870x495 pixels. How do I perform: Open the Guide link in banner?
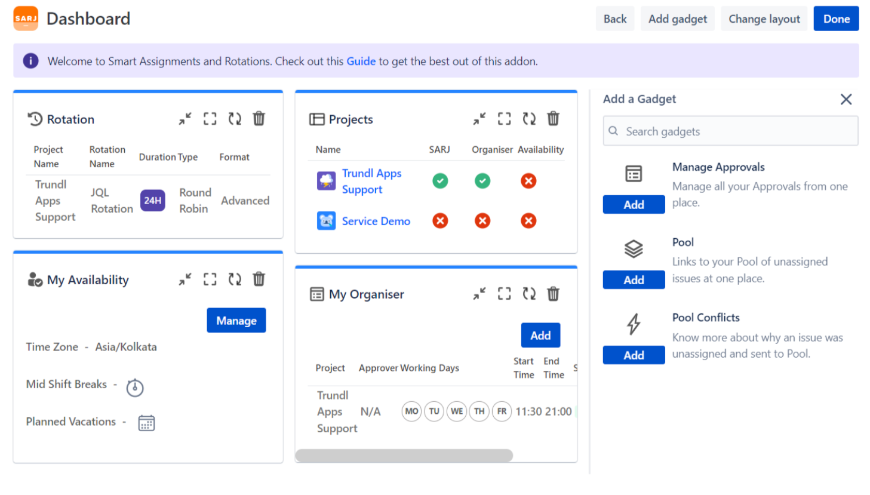pos(361,61)
